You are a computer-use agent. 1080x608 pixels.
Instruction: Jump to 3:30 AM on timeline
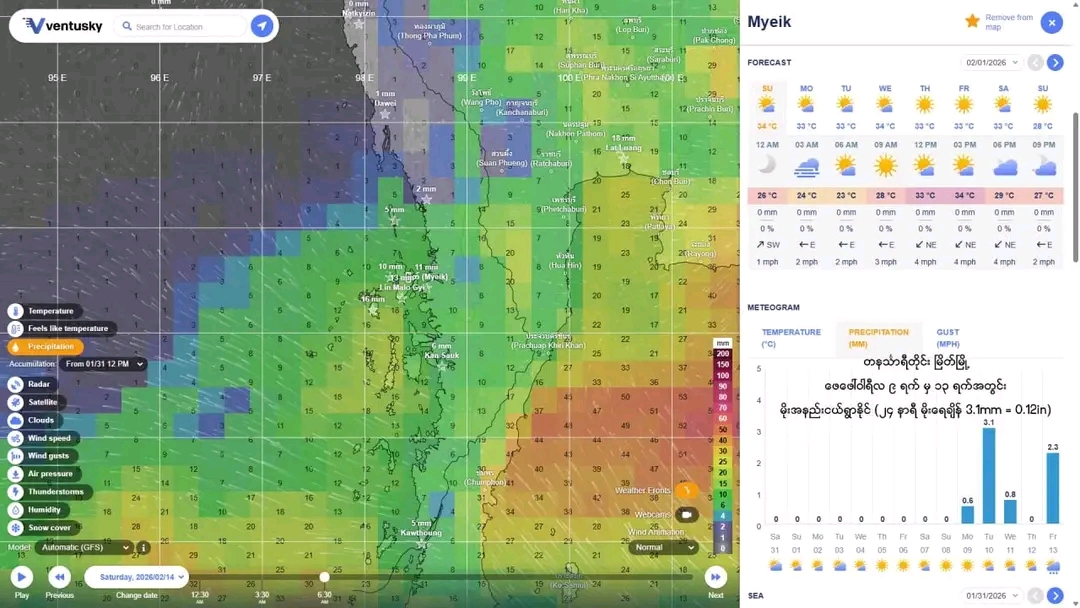coord(262,597)
